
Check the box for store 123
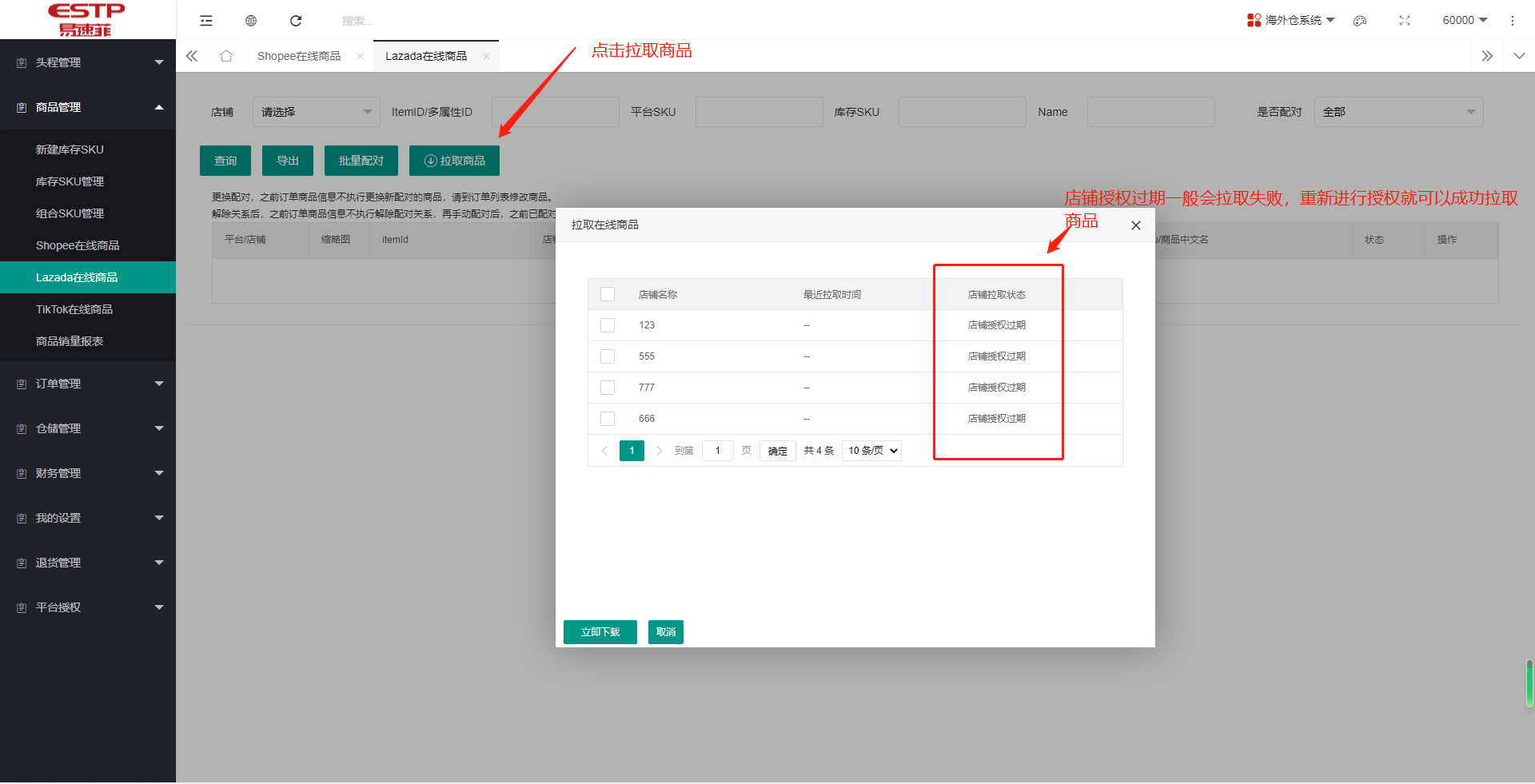pos(608,325)
